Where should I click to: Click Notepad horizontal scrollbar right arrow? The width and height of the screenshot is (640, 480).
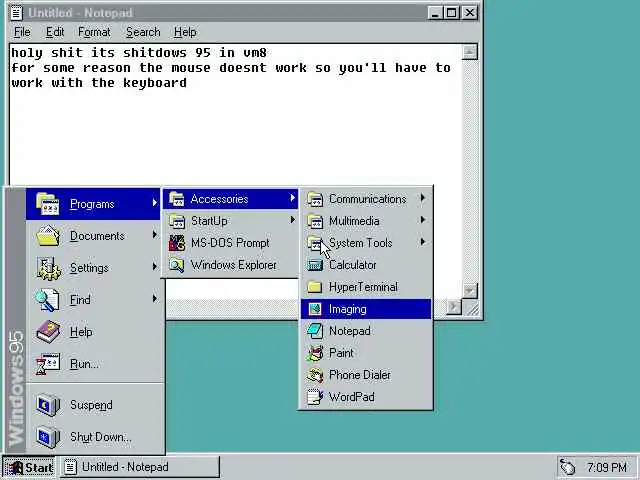[454, 307]
